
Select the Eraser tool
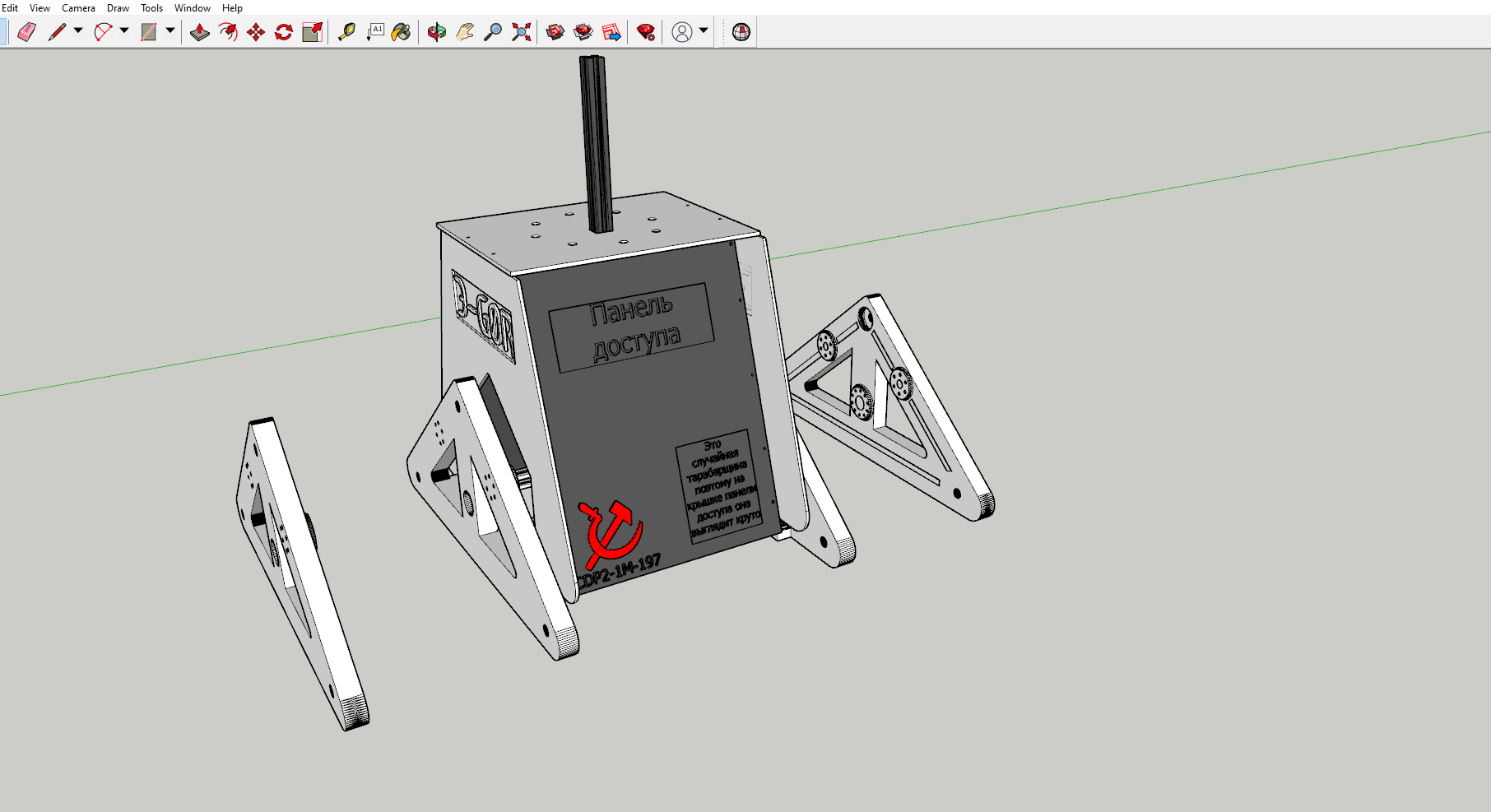click(27, 32)
